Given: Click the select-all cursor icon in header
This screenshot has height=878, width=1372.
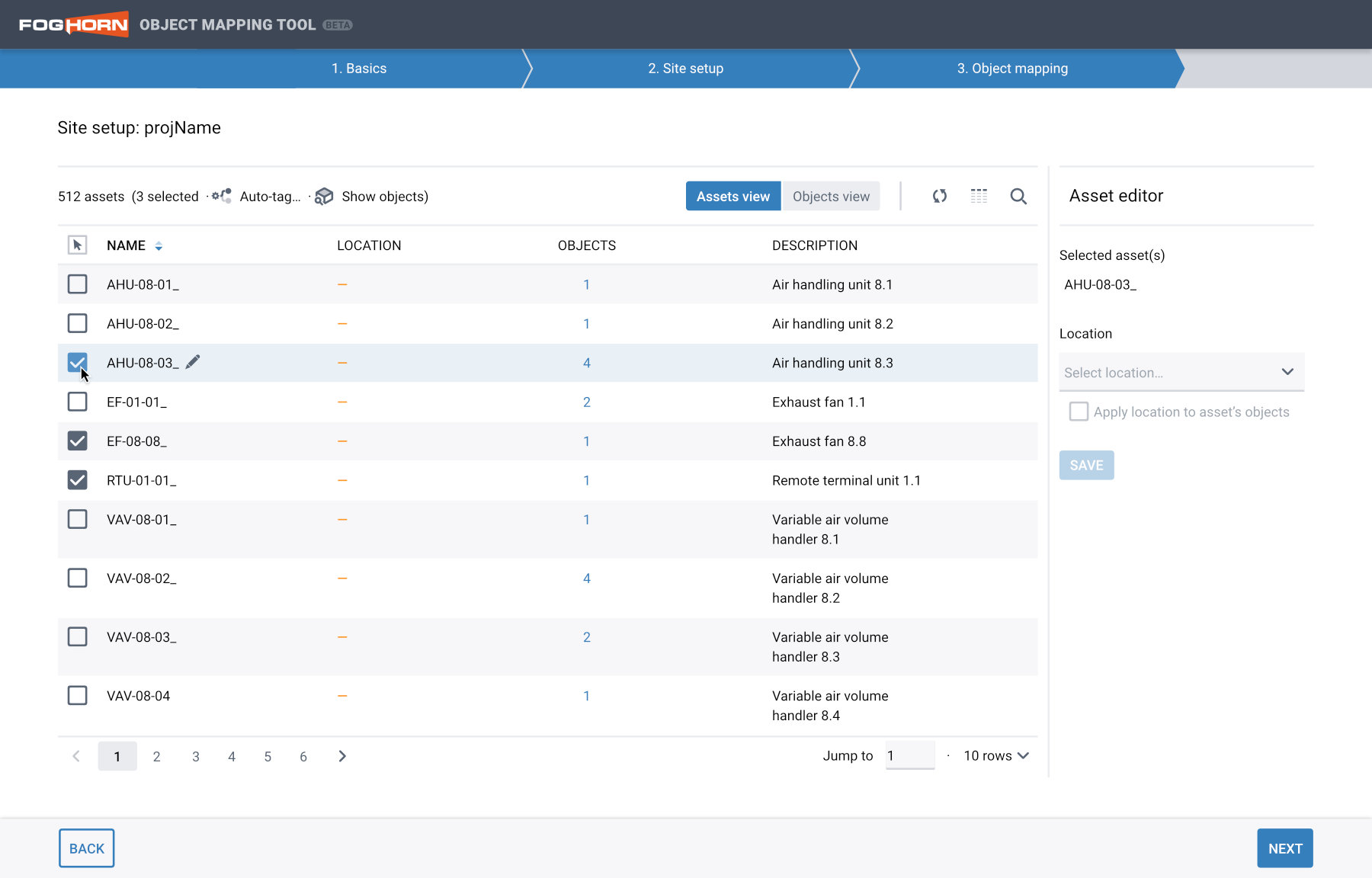Looking at the screenshot, I should pyautogui.click(x=77, y=245).
